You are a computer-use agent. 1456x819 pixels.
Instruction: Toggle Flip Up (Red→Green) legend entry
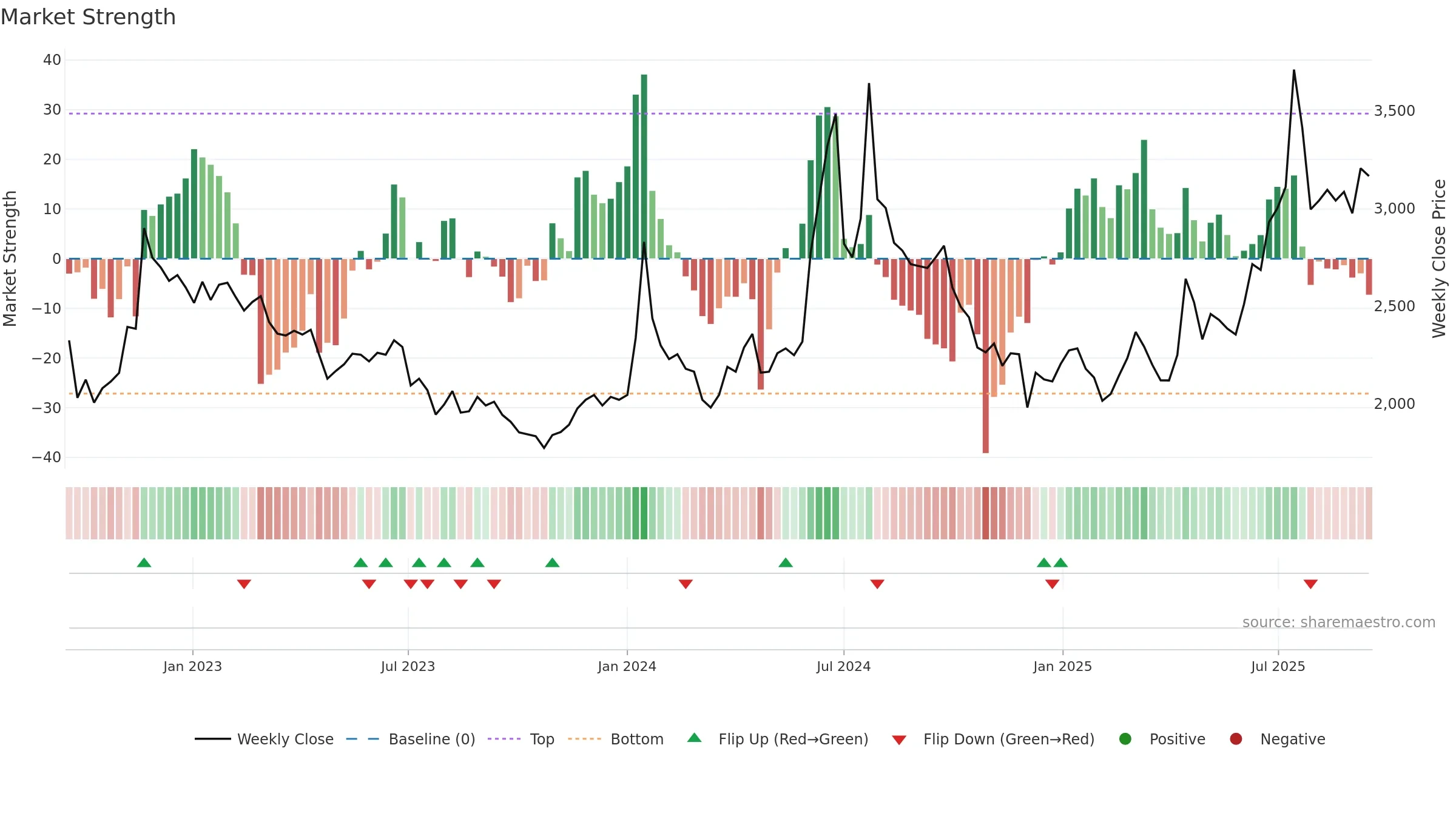tap(778, 739)
